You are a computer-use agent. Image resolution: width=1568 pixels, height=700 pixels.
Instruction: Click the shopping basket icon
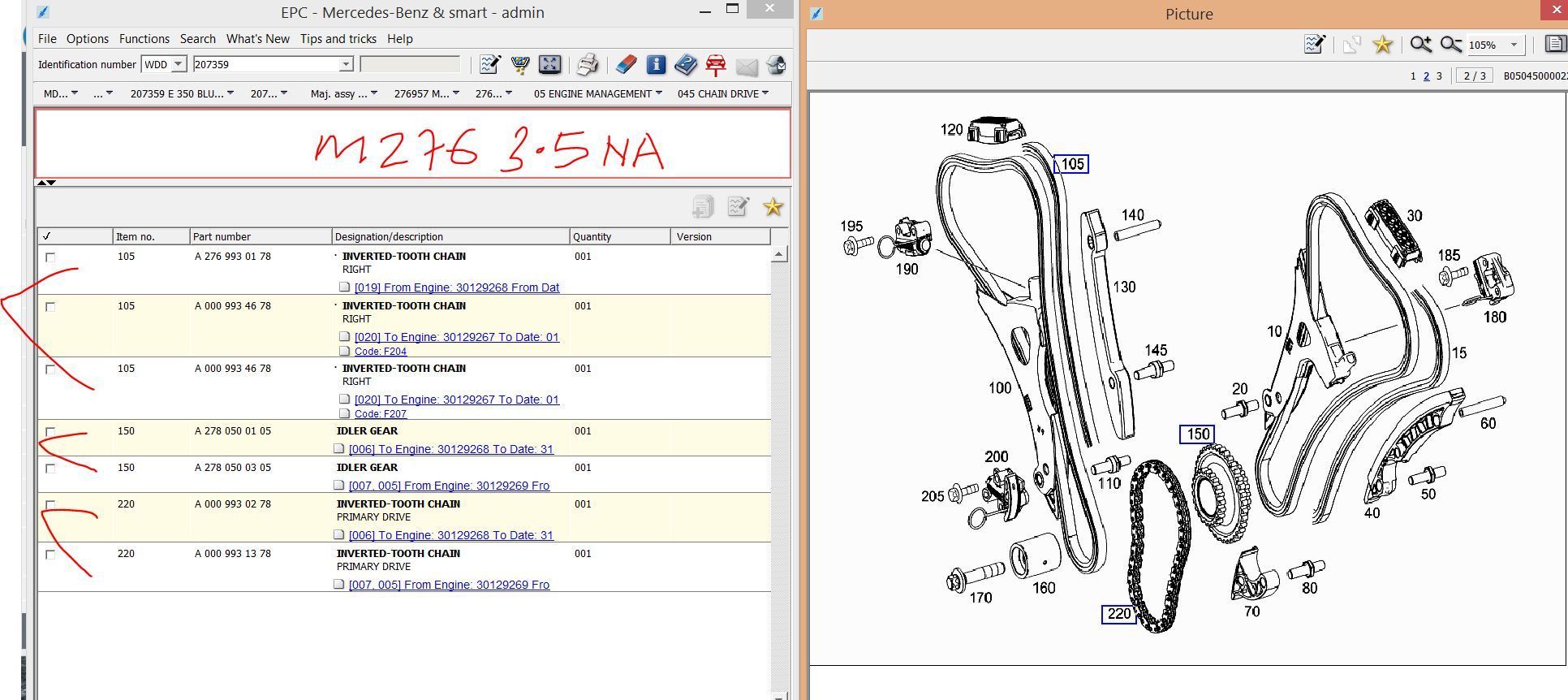[x=519, y=65]
